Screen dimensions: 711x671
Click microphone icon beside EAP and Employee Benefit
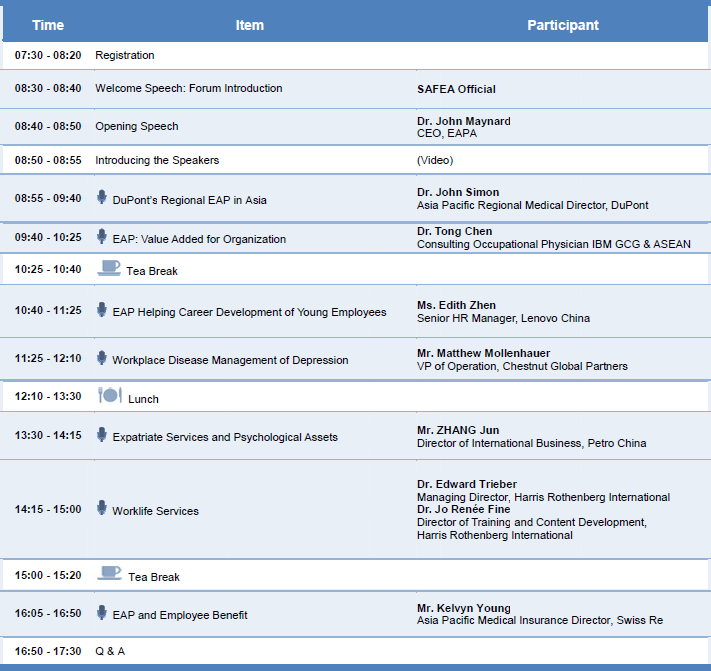coord(102,613)
